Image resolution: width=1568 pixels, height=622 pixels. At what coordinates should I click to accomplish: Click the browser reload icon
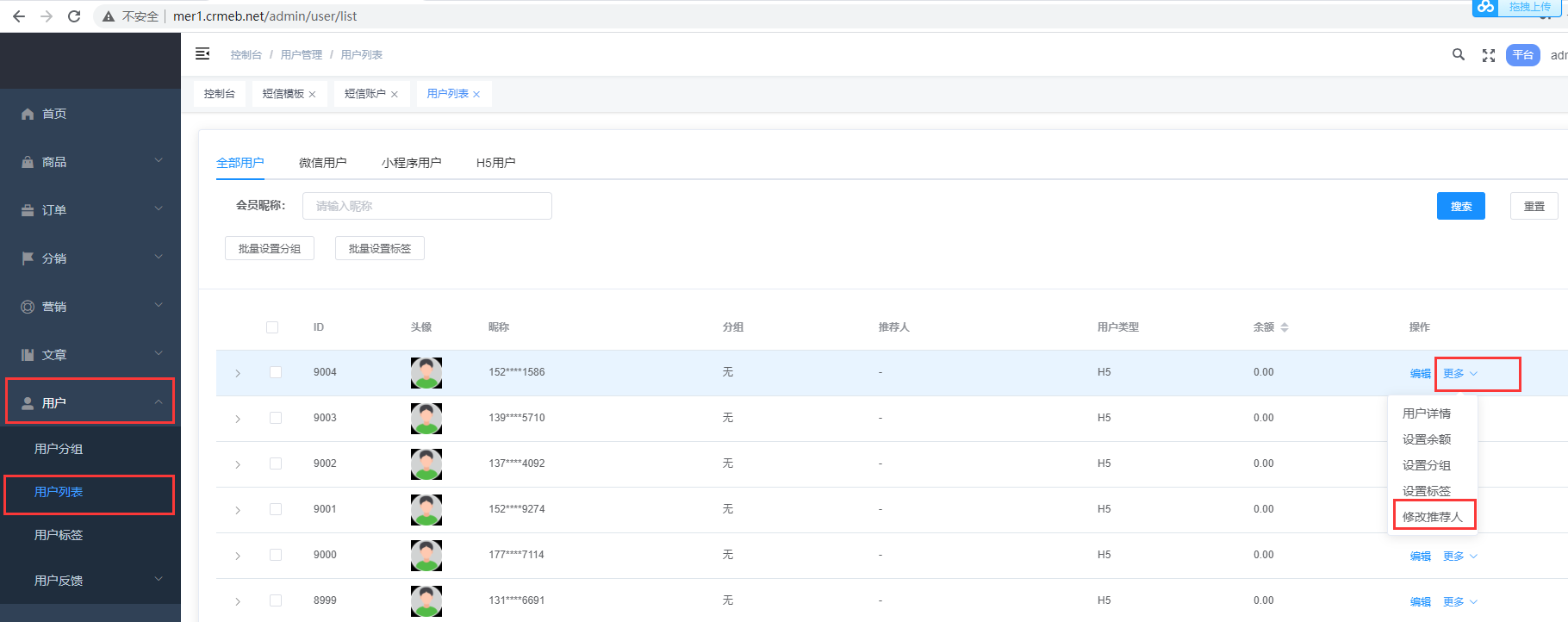tap(74, 16)
